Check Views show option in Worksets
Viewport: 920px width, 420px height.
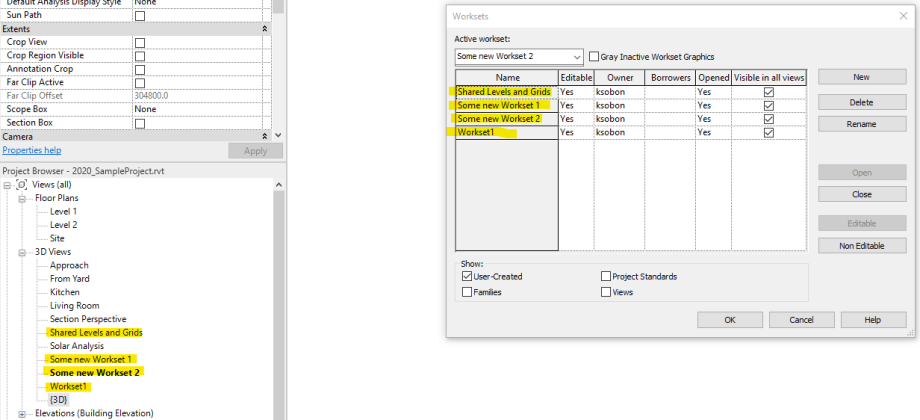(606, 292)
